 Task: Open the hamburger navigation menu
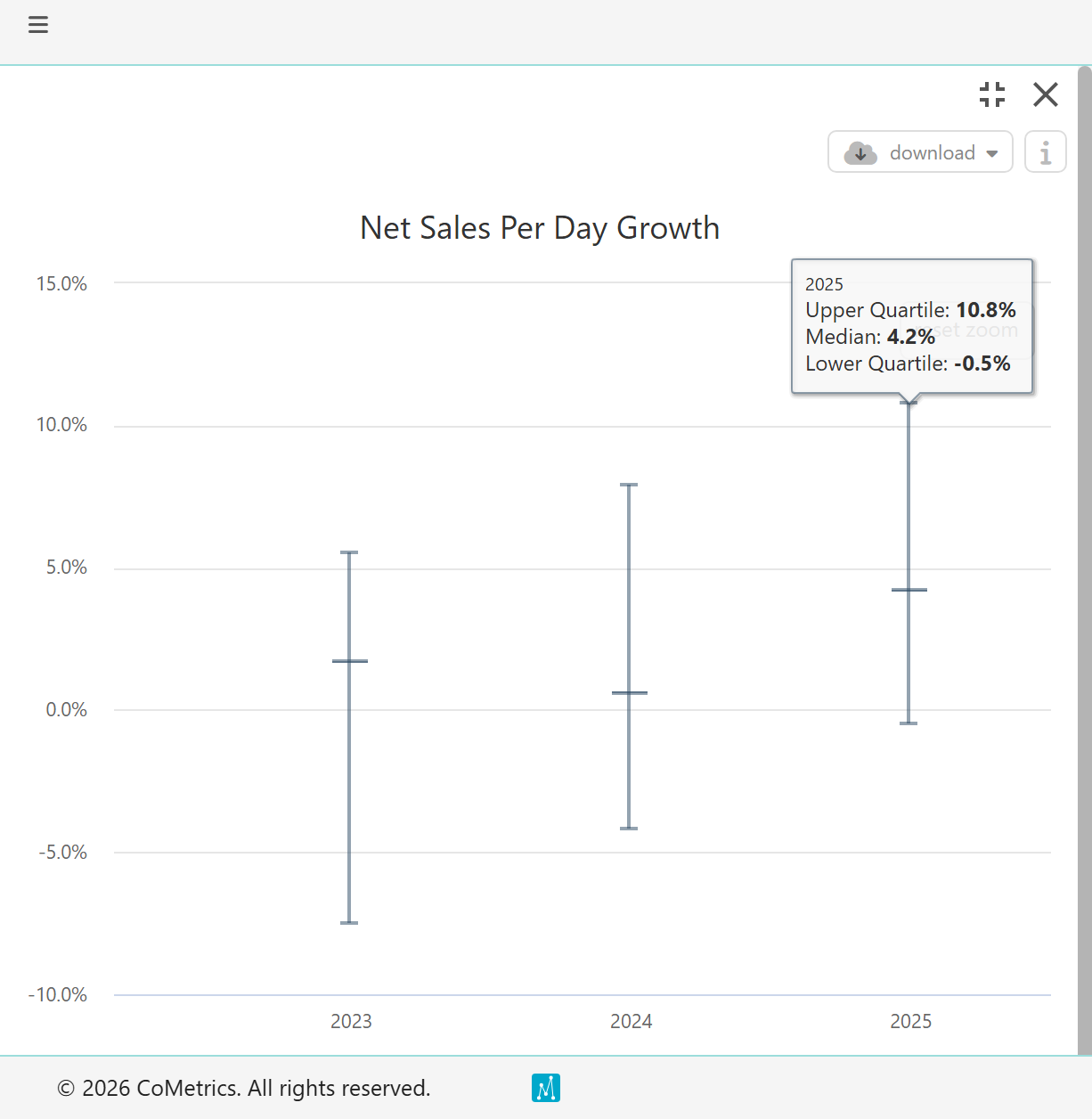pos(38,25)
